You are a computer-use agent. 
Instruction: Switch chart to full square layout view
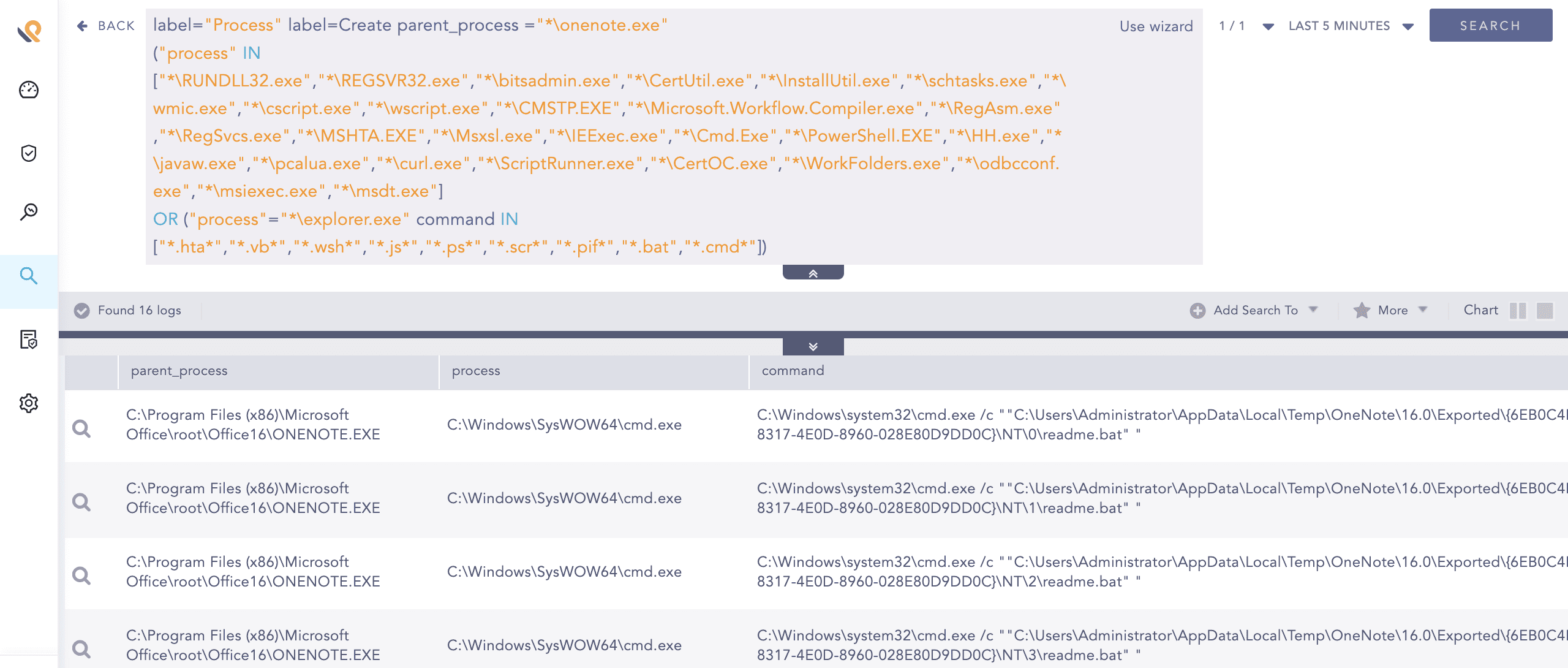1545,311
